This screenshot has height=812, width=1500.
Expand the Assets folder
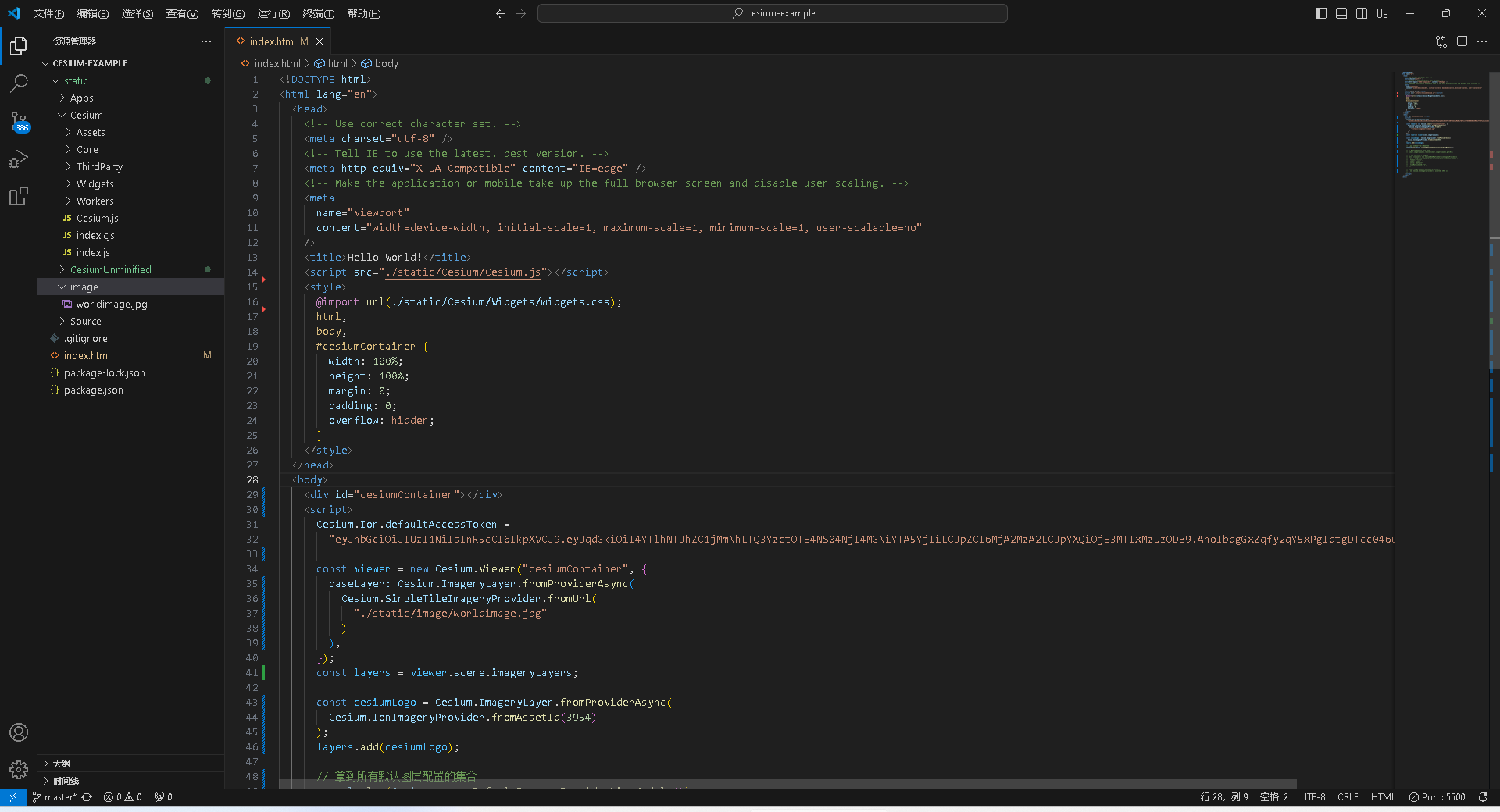pyautogui.click(x=130, y=132)
